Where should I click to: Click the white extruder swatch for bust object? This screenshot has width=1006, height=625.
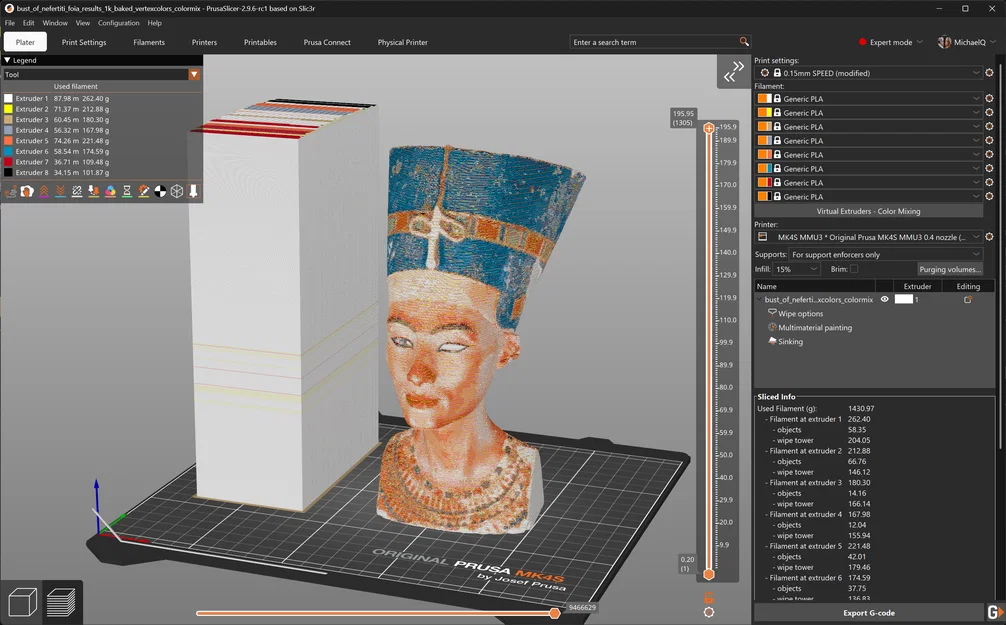click(903, 300)
